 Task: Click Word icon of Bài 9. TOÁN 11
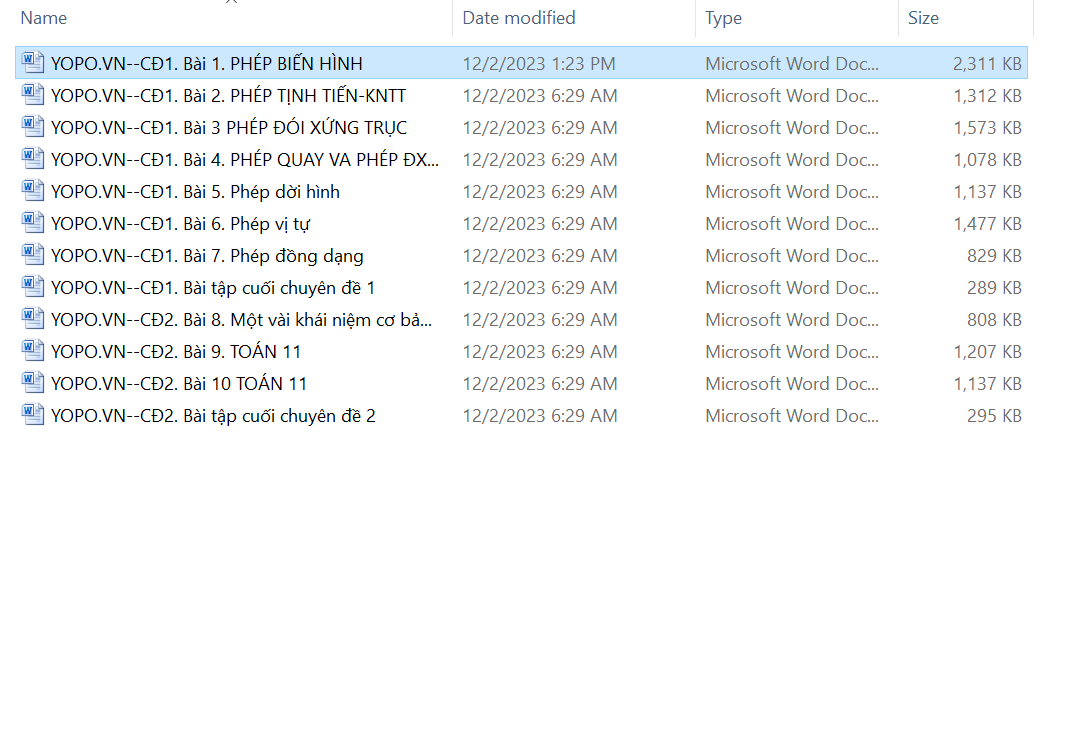[33, 351]
